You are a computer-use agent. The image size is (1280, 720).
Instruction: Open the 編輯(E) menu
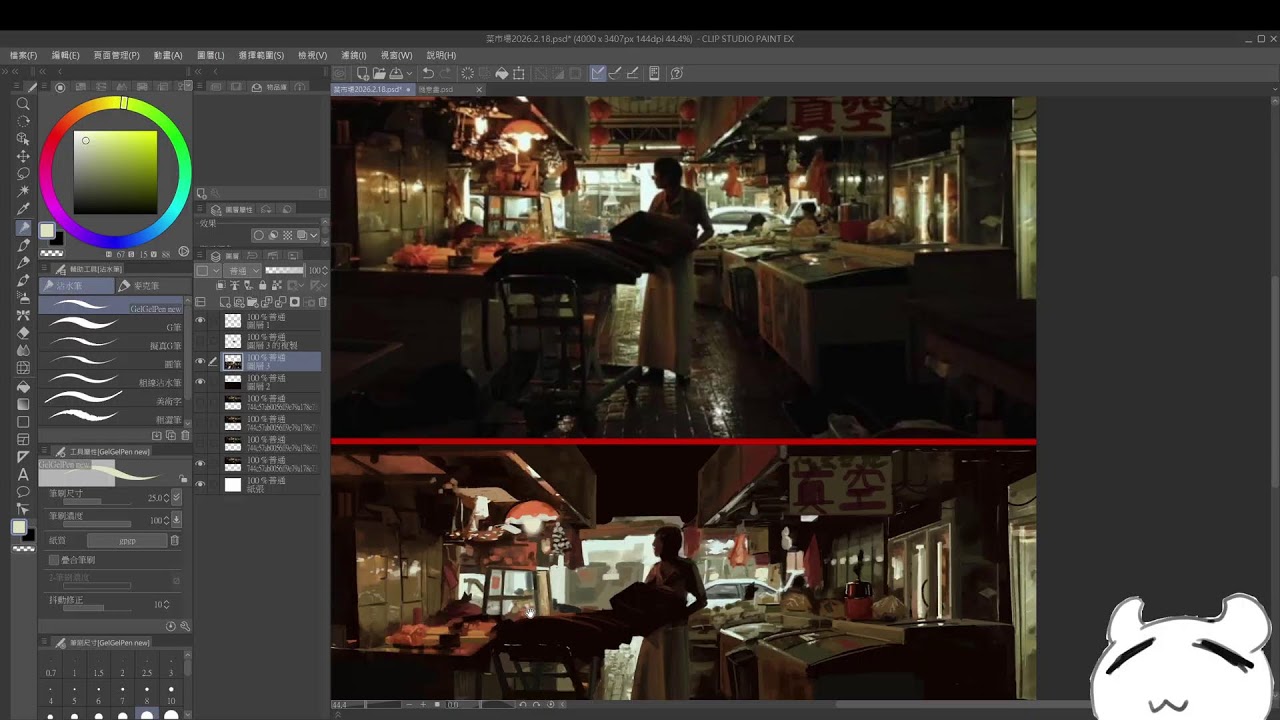pos(65,56)
